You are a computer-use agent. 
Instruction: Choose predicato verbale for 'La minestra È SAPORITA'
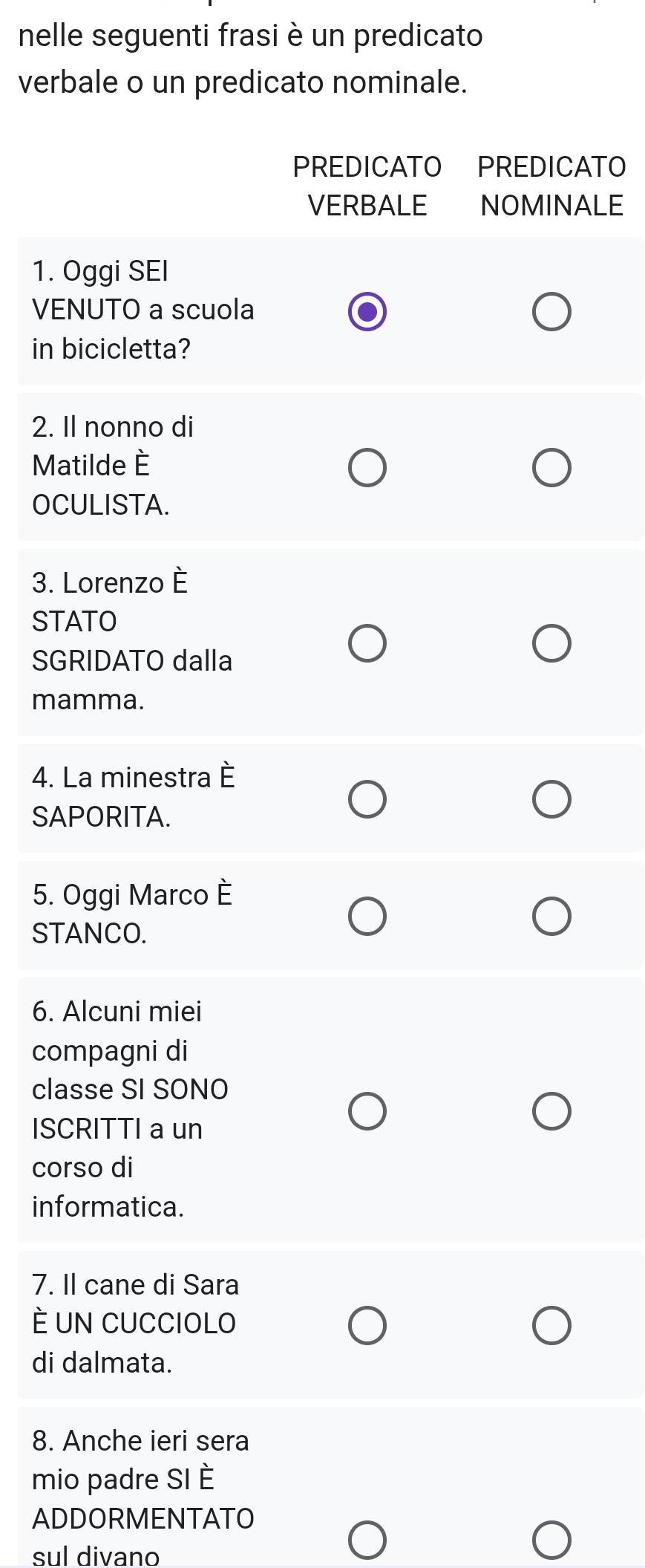(x=367, y=798)
